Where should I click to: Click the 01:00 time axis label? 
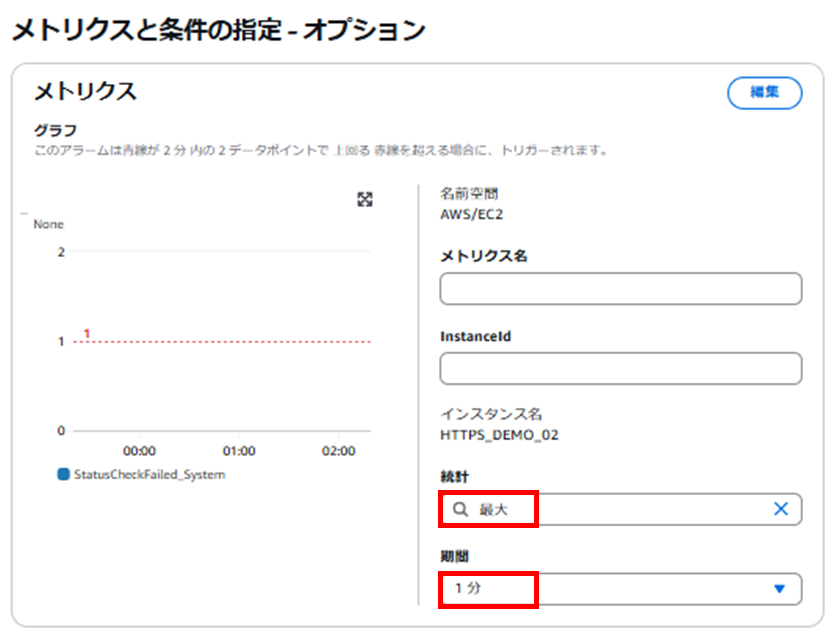coord(239,451)
